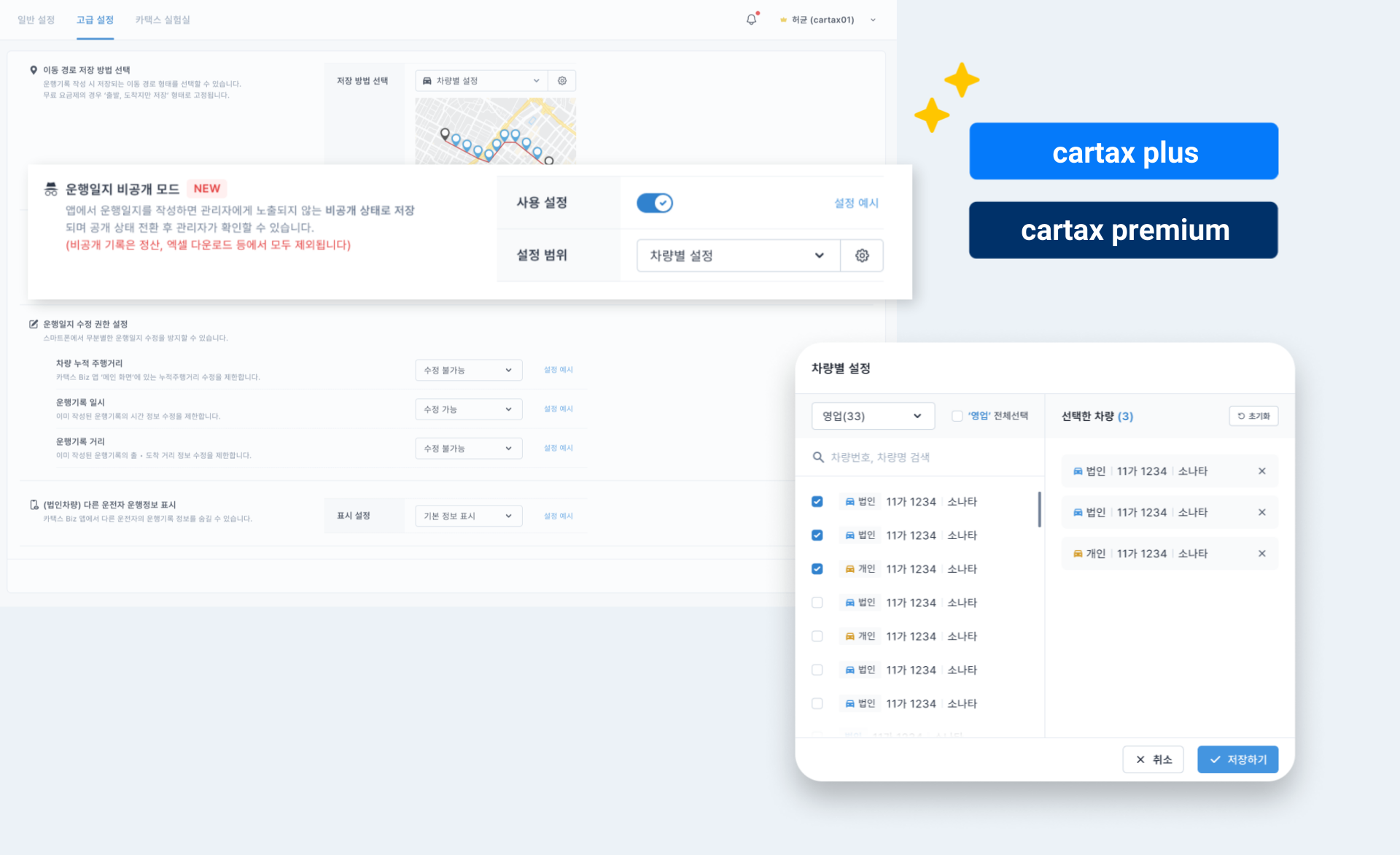
Task: Click the notification bell icon
Action: click(751, 20)
